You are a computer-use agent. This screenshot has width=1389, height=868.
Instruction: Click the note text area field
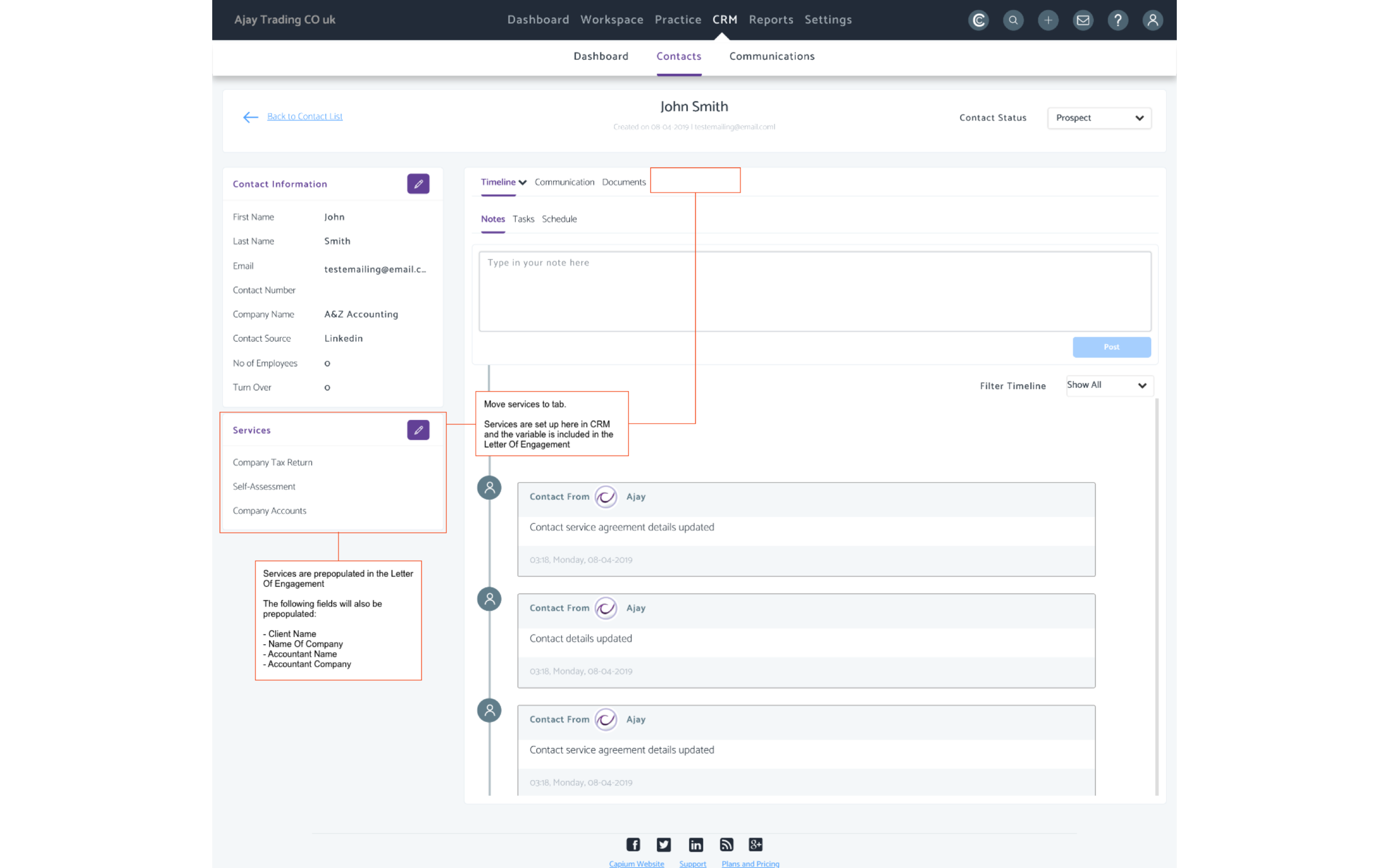coord(814,291)
